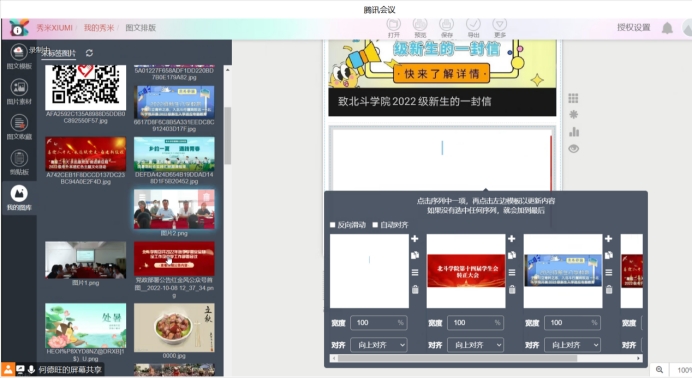Screen dimensions: 692x379
Task: Enable the 自动对齐 checkbox
Action: tap(375, 225)
